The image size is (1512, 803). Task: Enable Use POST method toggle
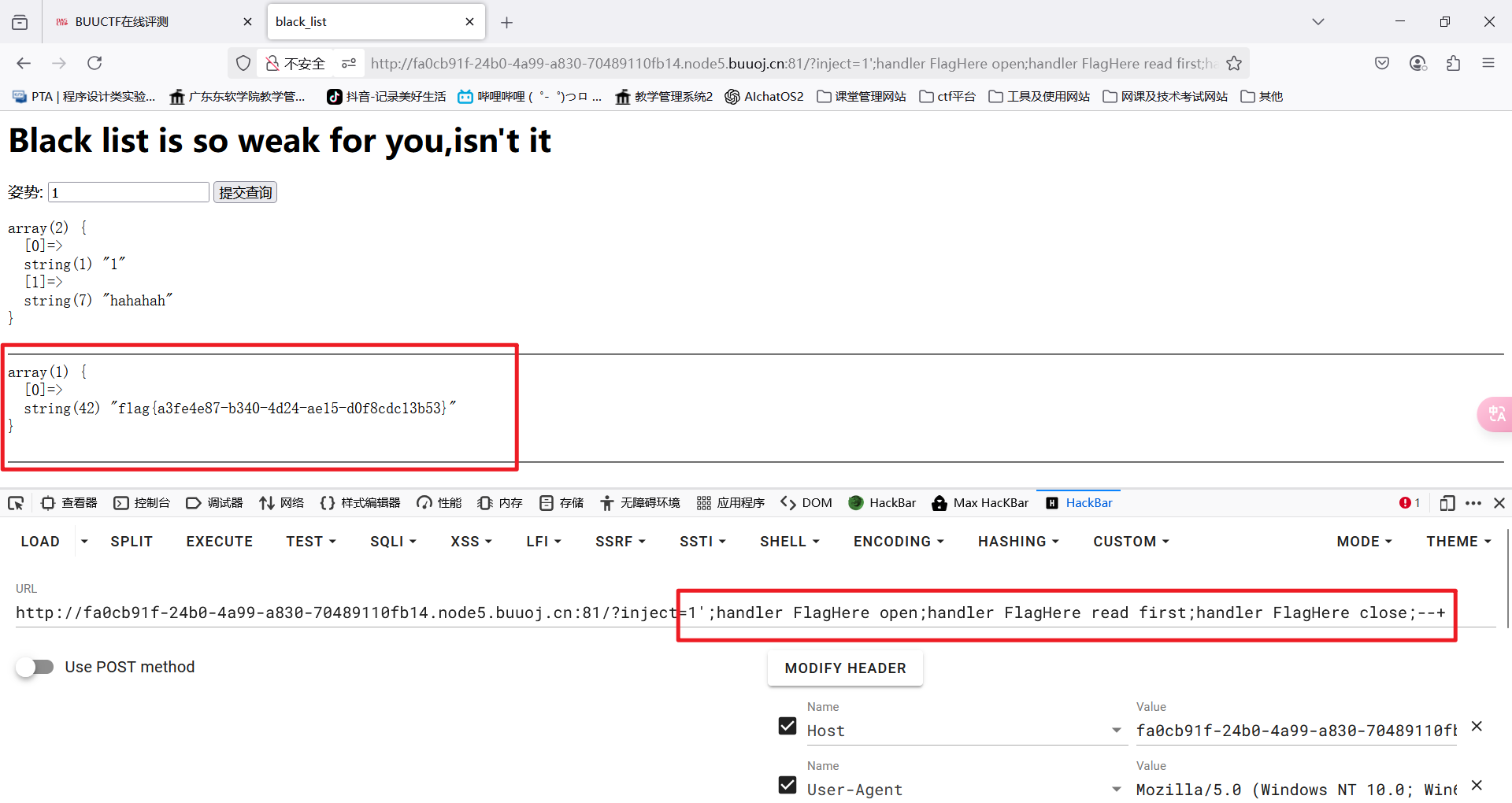[x=35, y=667]
